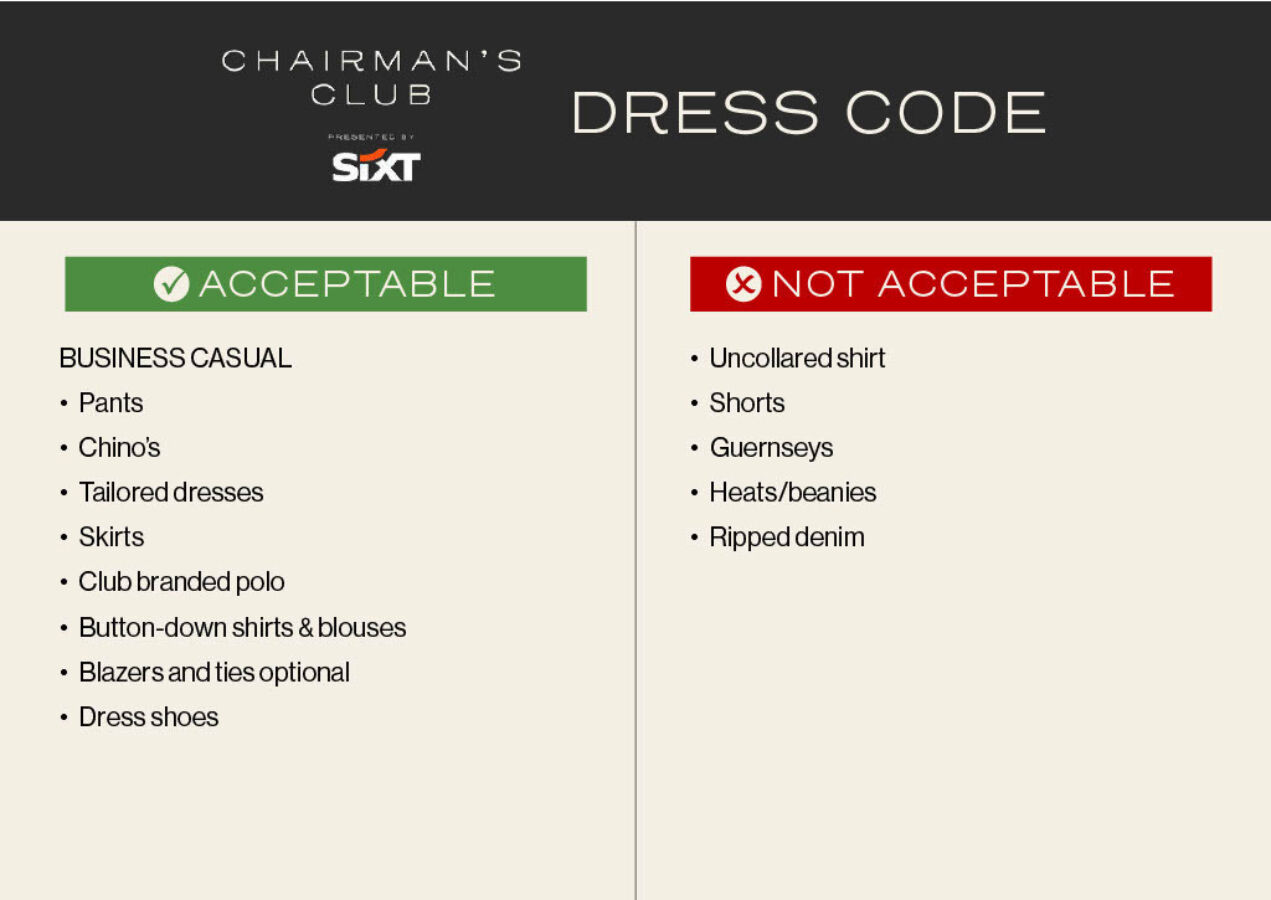The image size is (1271, 900).
Task: Select Tailored dresses text
Action: [171, 492]
